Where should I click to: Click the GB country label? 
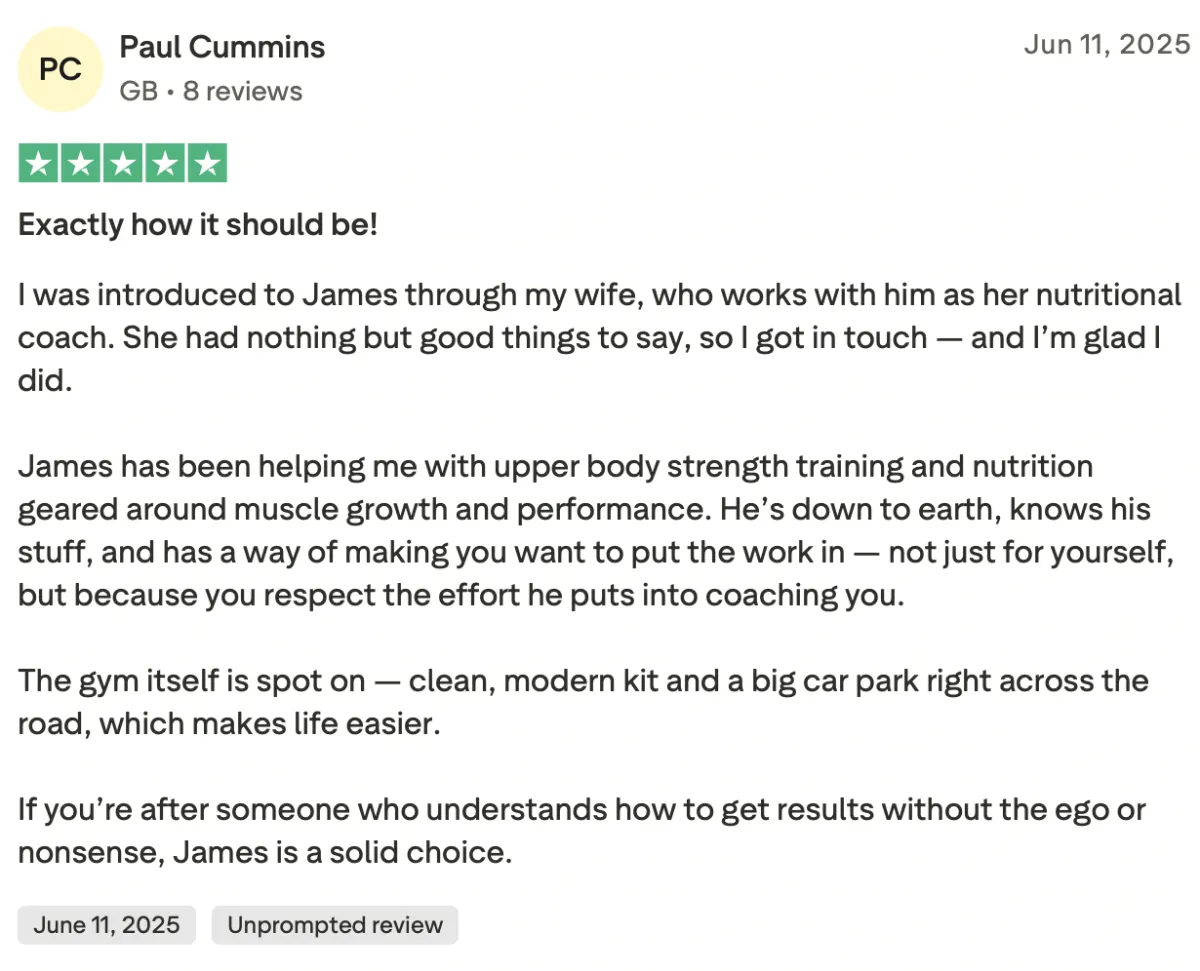coord(138,92)
